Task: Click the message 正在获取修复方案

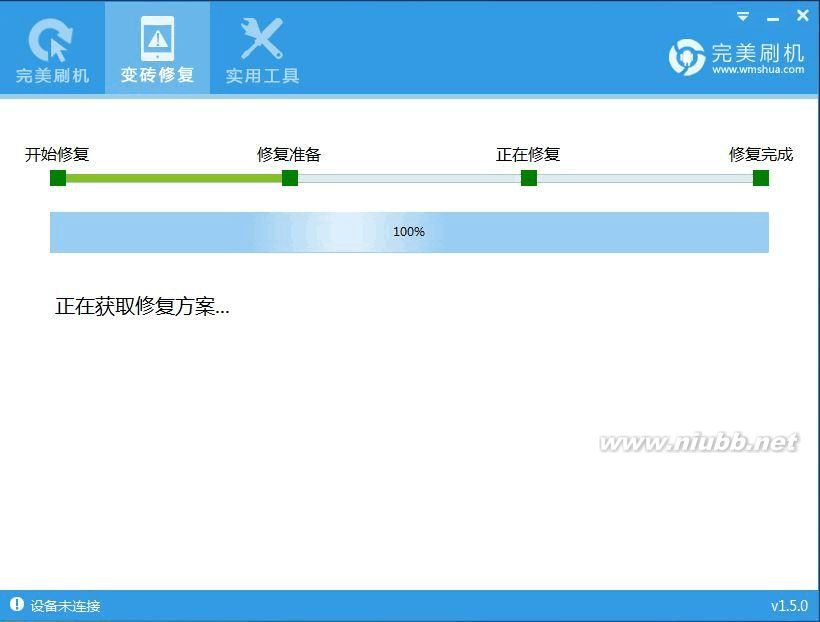Action: tap(142, 307)
